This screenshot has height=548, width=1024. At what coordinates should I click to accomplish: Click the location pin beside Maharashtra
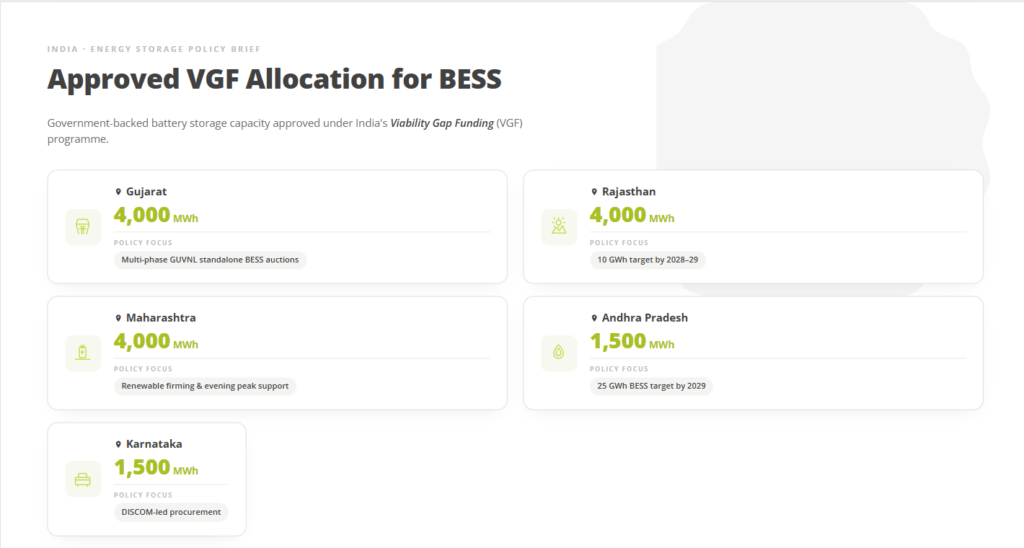click(x=118, y=318)
